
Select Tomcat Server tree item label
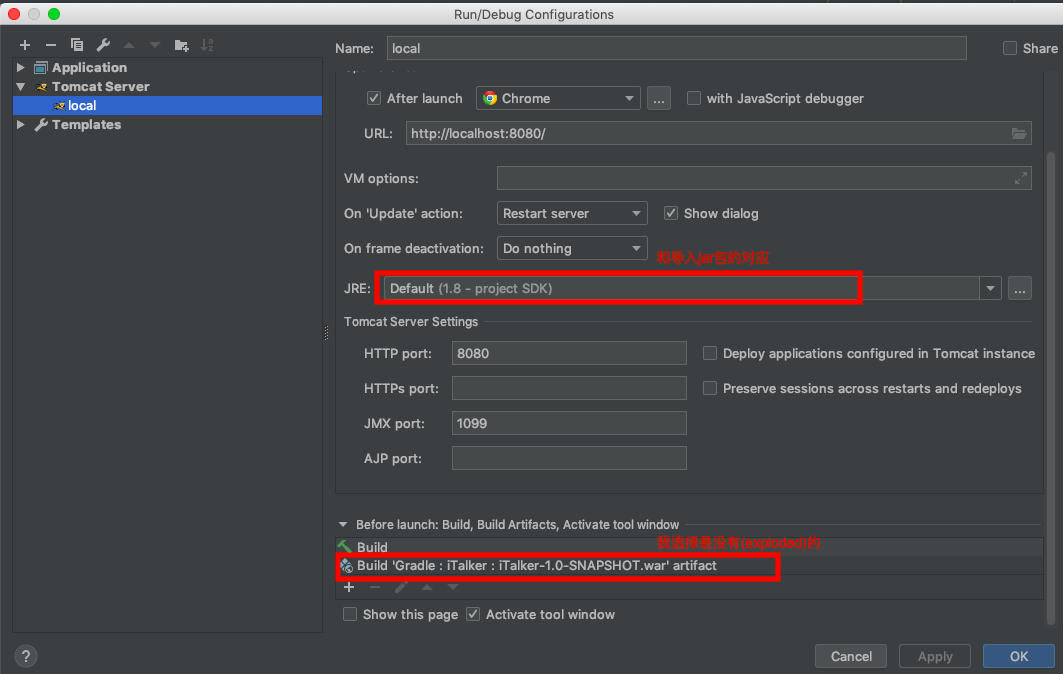point(101,87)
